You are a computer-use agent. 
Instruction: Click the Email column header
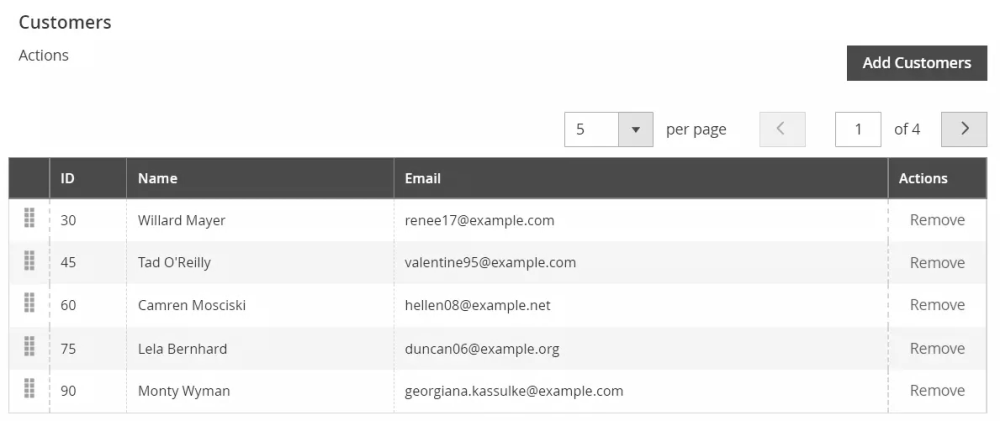(x=423, y=178)
